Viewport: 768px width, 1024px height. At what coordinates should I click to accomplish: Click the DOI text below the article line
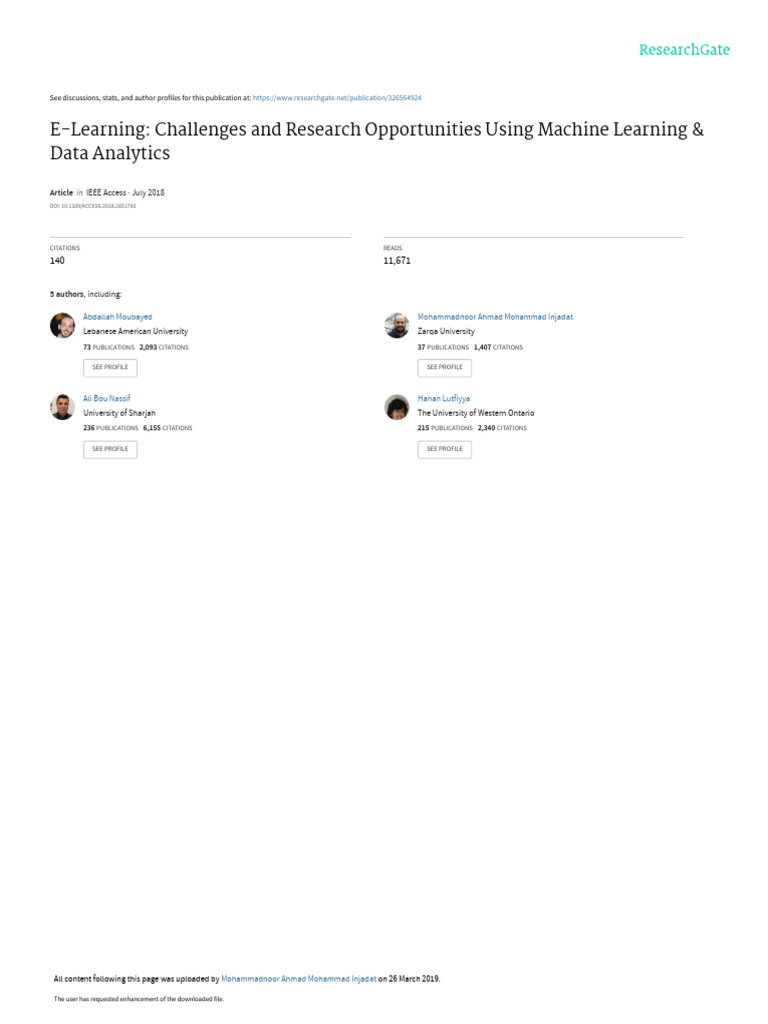coord(92,205)
